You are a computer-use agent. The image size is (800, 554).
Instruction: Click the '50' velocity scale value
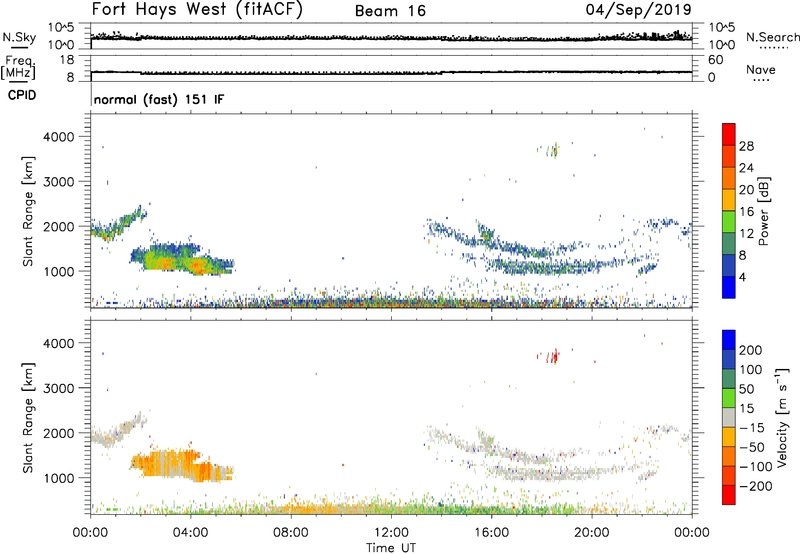tap(746, 389)
